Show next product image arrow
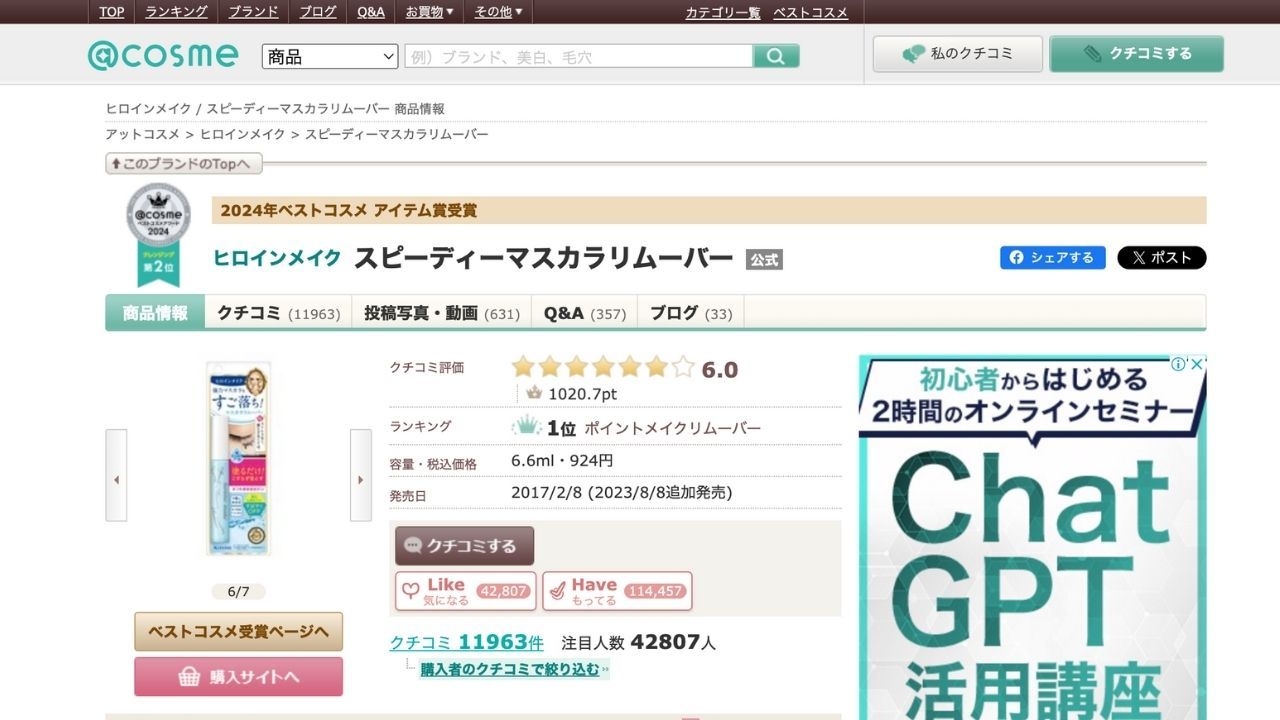1280x720 pixels. point(361,475)
